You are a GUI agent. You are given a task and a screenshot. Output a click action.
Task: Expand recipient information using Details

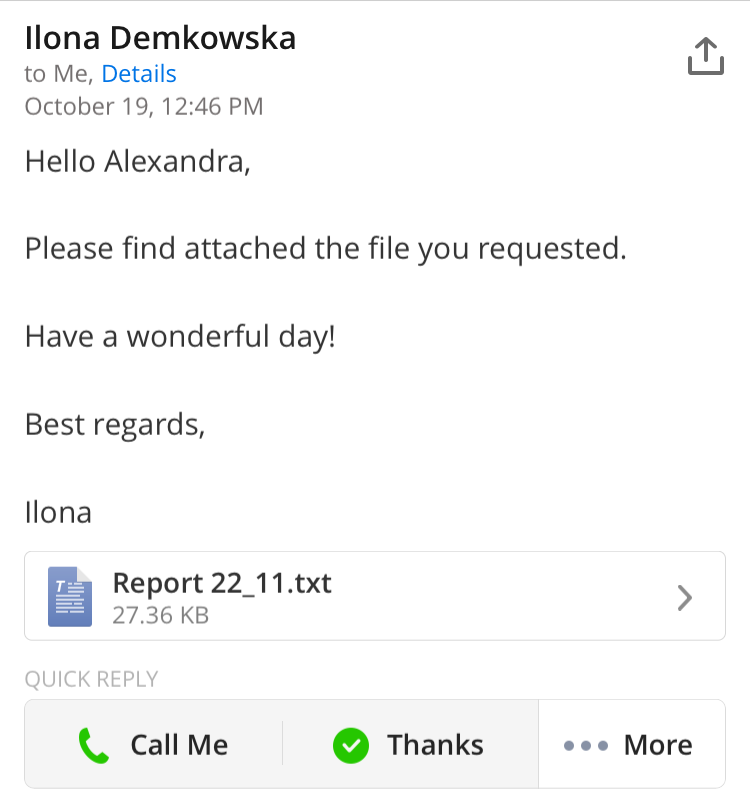click(x=139, y=74)
